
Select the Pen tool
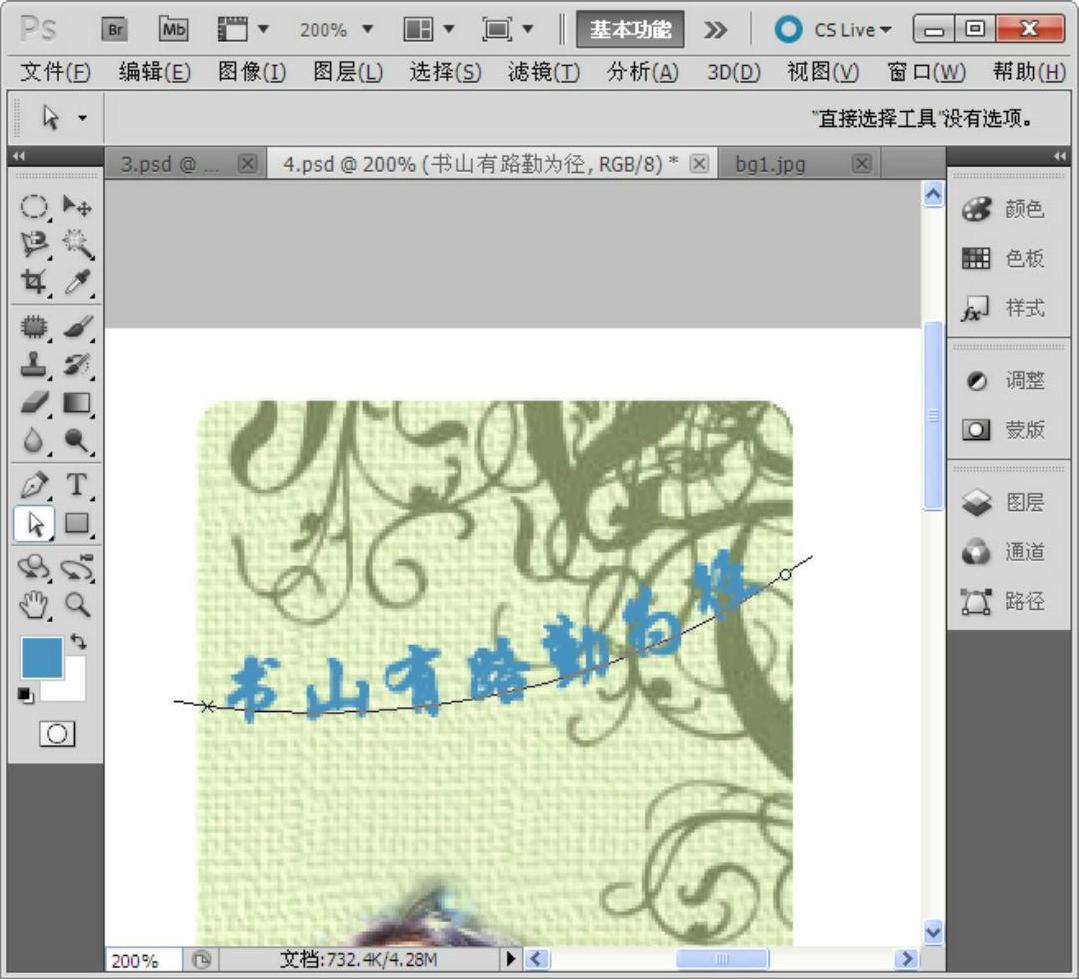coord(34,486)
